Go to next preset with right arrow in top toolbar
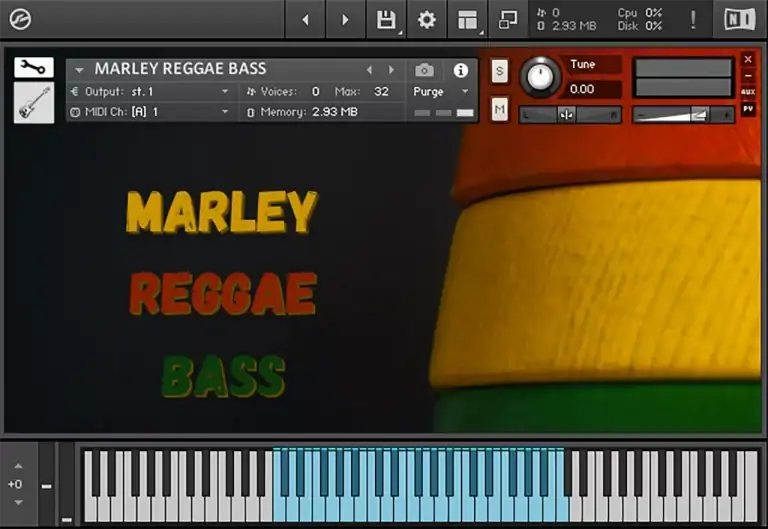Image resolution: width=768 pixels, height=529 pixels. click(345, 20)
